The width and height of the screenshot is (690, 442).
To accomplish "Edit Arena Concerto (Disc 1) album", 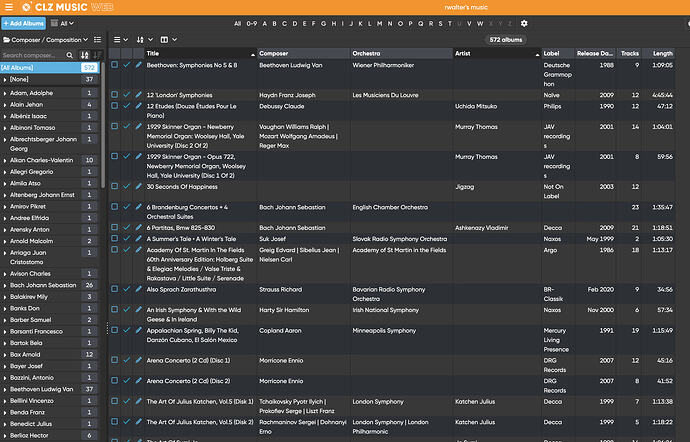I will [x=138, y=360].
